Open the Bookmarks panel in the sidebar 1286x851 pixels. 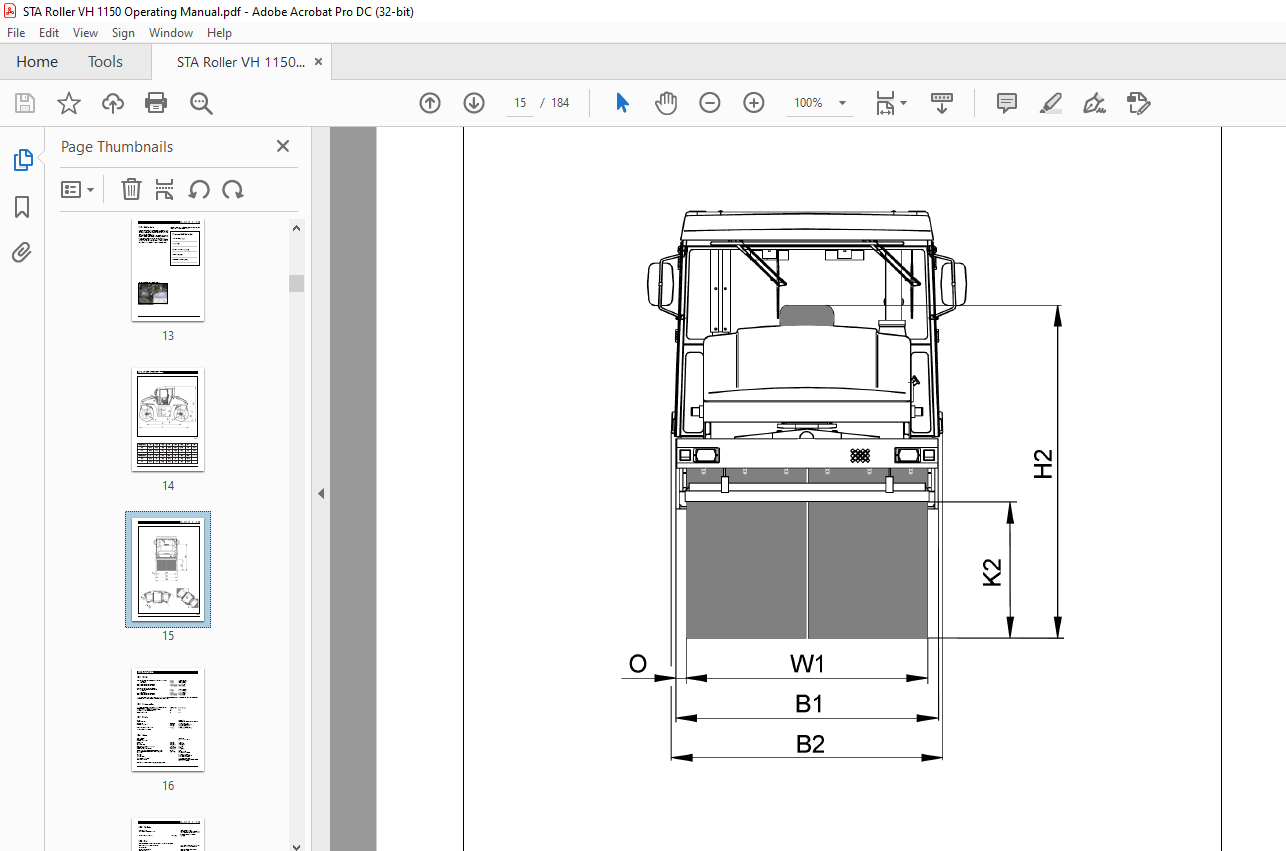coord(22,207)
